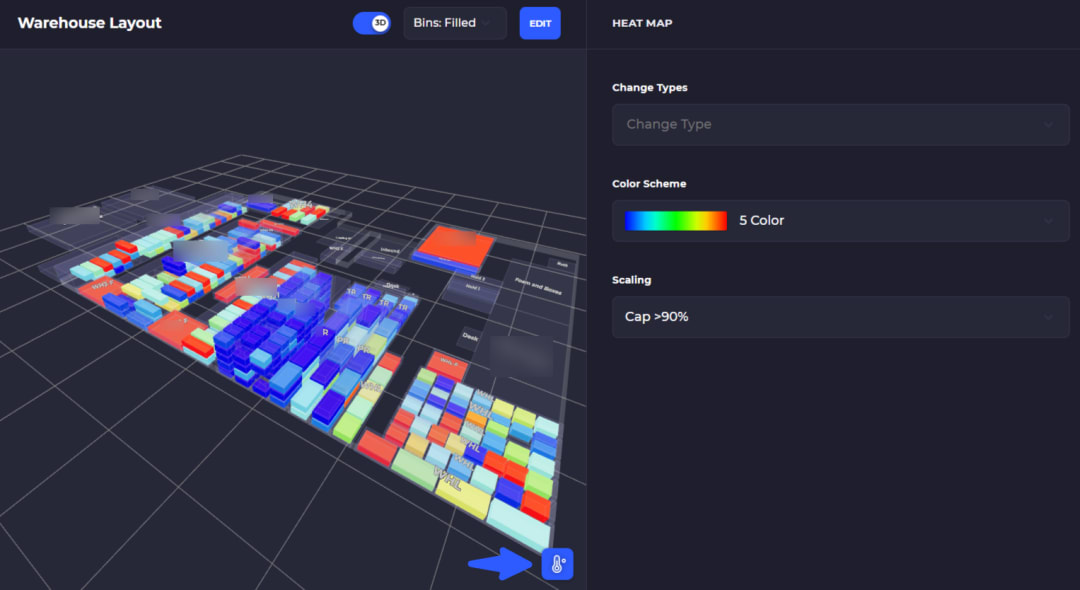Click the chevron in the Change Type field

coord(1048,125)
